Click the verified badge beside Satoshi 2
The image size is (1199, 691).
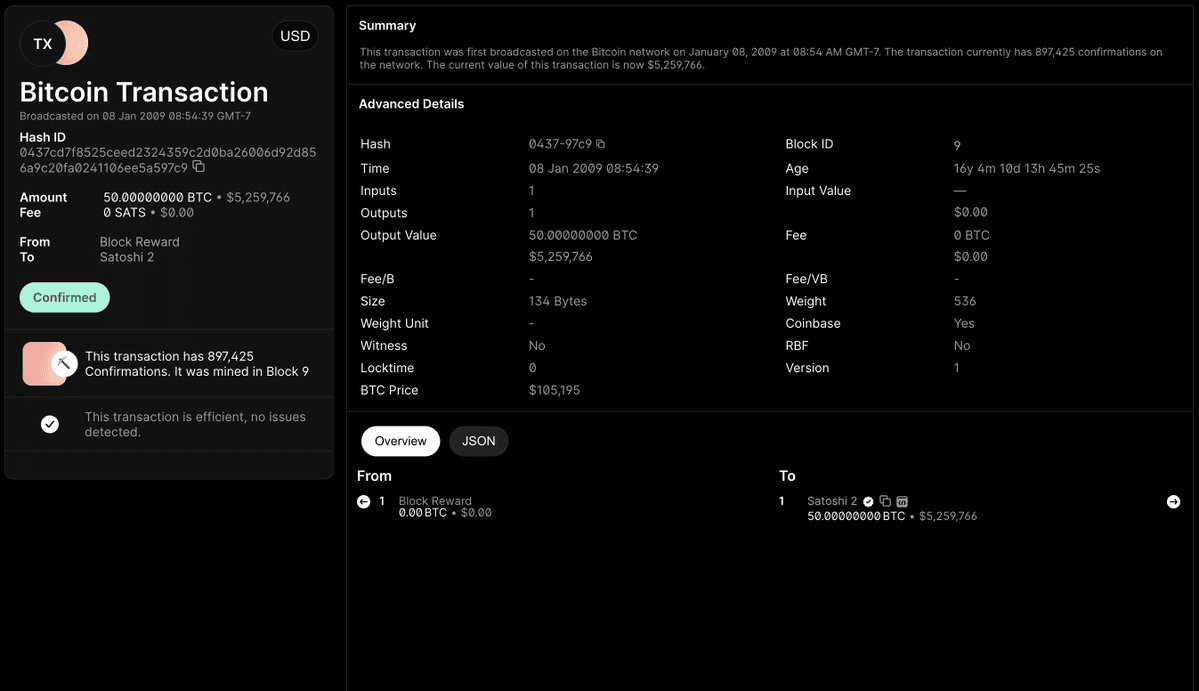point(868,501)
